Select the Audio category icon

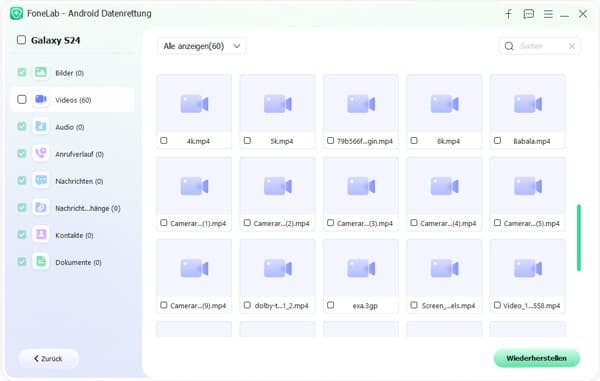[41, 127]
